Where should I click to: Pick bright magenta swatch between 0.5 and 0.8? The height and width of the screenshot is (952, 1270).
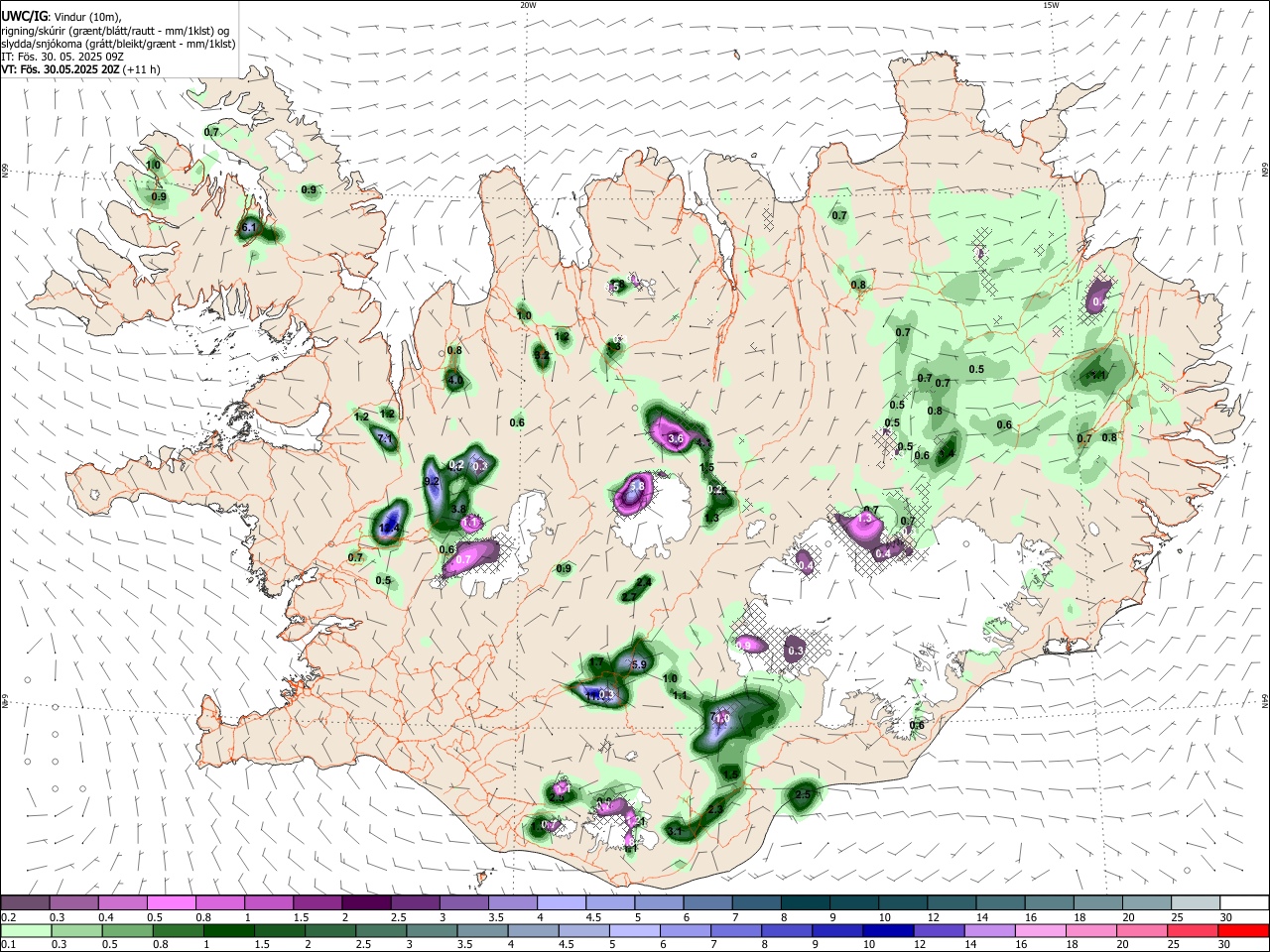(172, 902)
